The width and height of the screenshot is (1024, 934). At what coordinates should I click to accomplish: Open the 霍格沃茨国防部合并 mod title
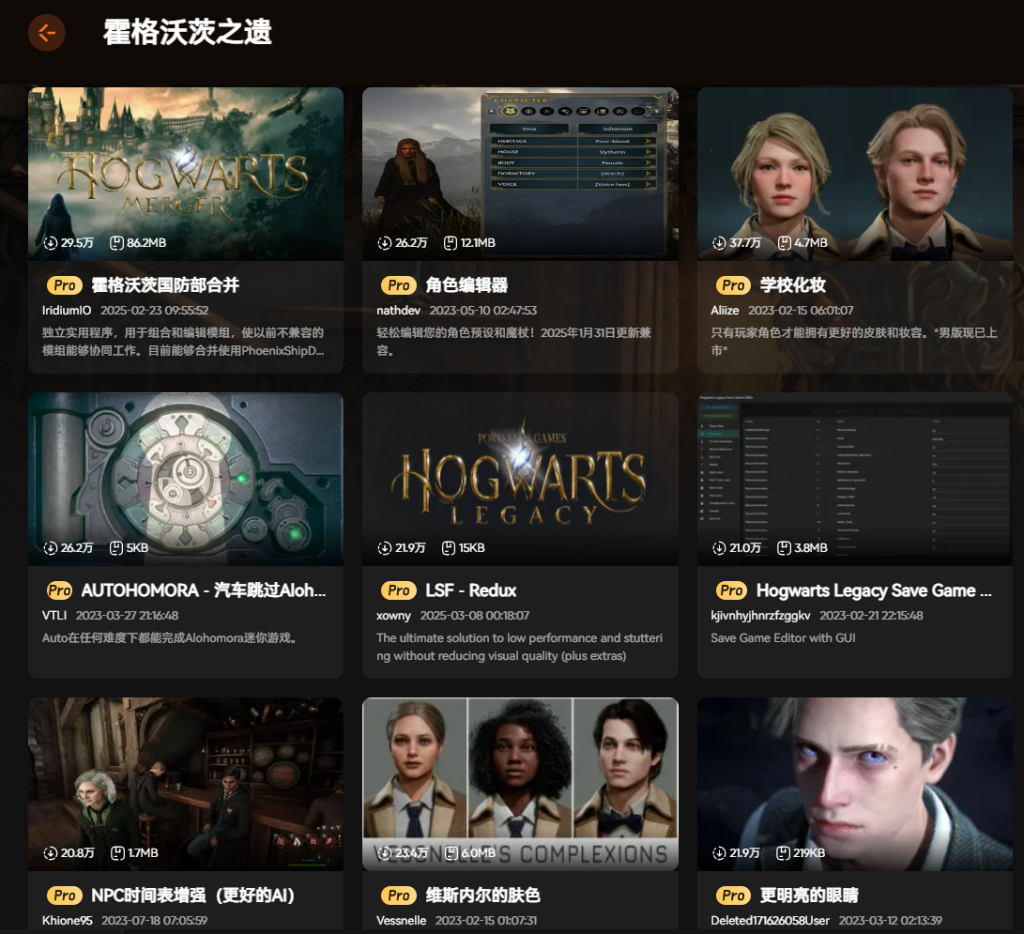tap(165, 285)
